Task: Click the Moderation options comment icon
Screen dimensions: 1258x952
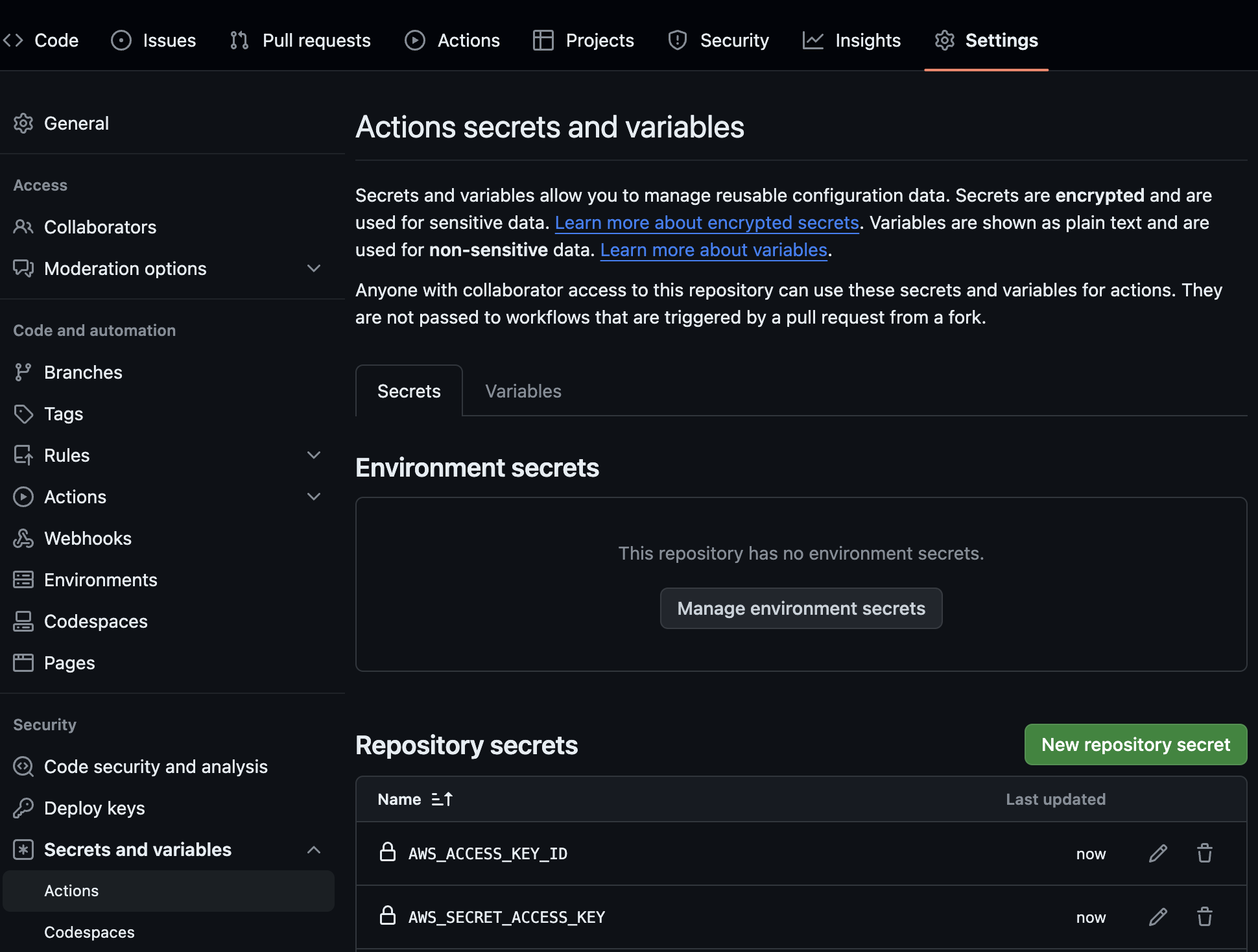Action: pyautogui.click(x=23, y=268)
